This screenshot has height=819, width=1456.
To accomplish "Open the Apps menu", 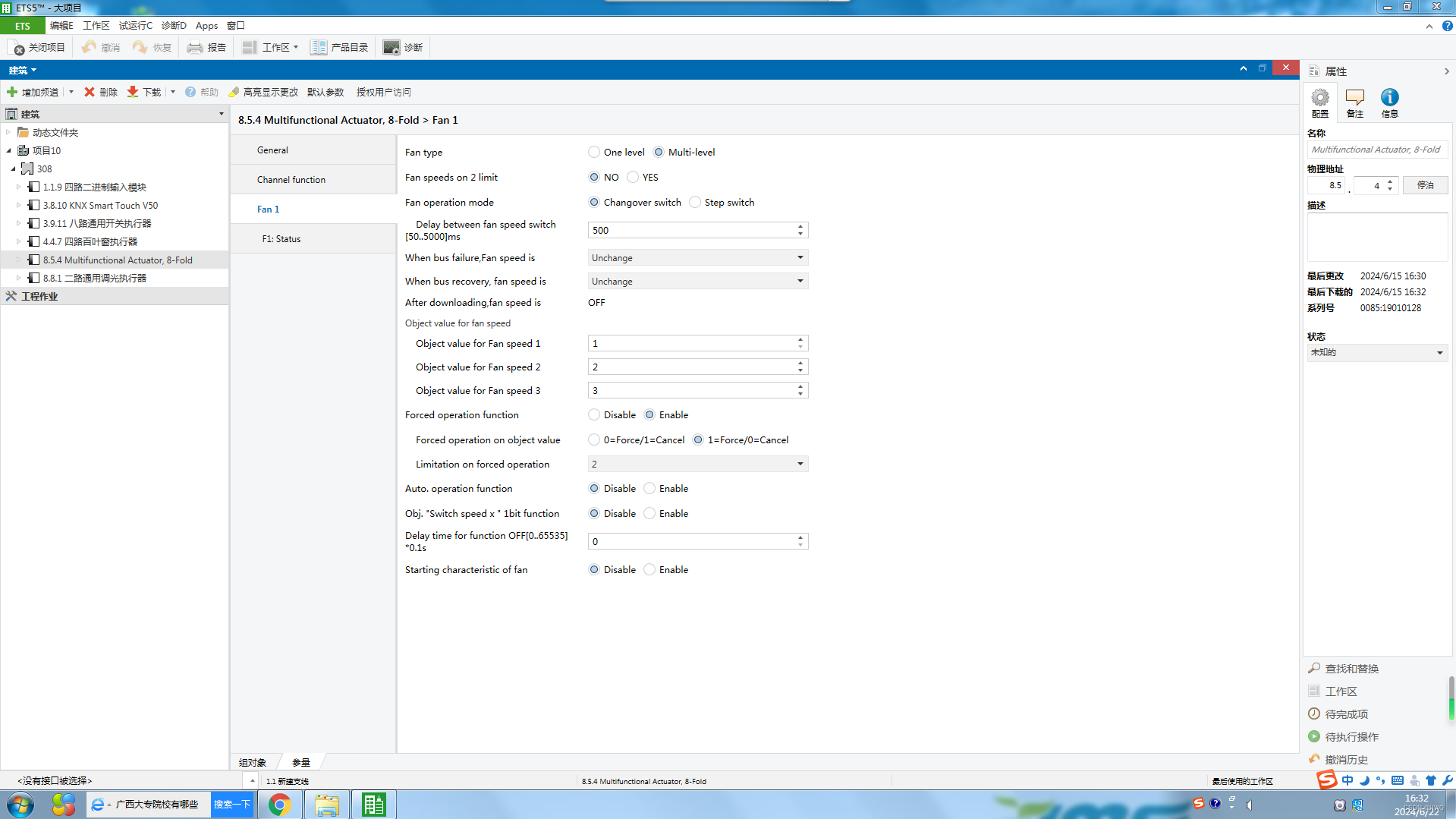I will click(206, 26).
